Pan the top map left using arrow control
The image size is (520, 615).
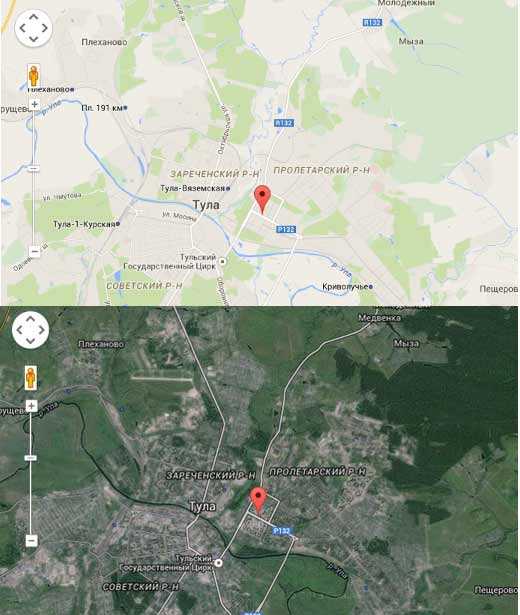coord(22,28)
